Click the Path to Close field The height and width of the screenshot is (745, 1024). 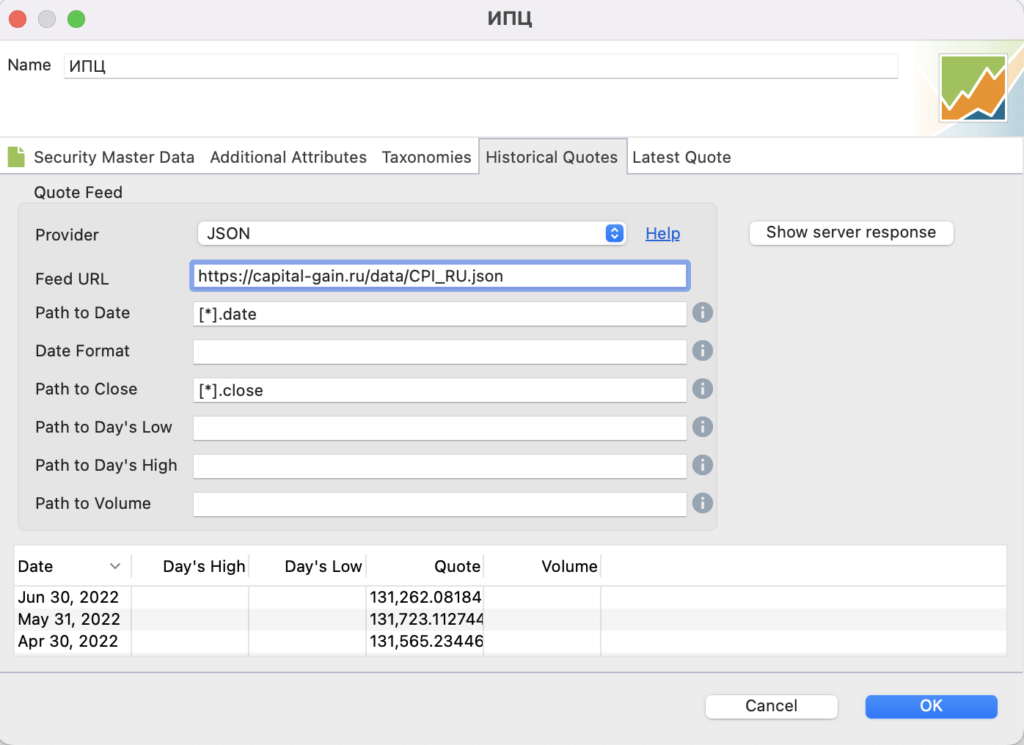point(440,390)
